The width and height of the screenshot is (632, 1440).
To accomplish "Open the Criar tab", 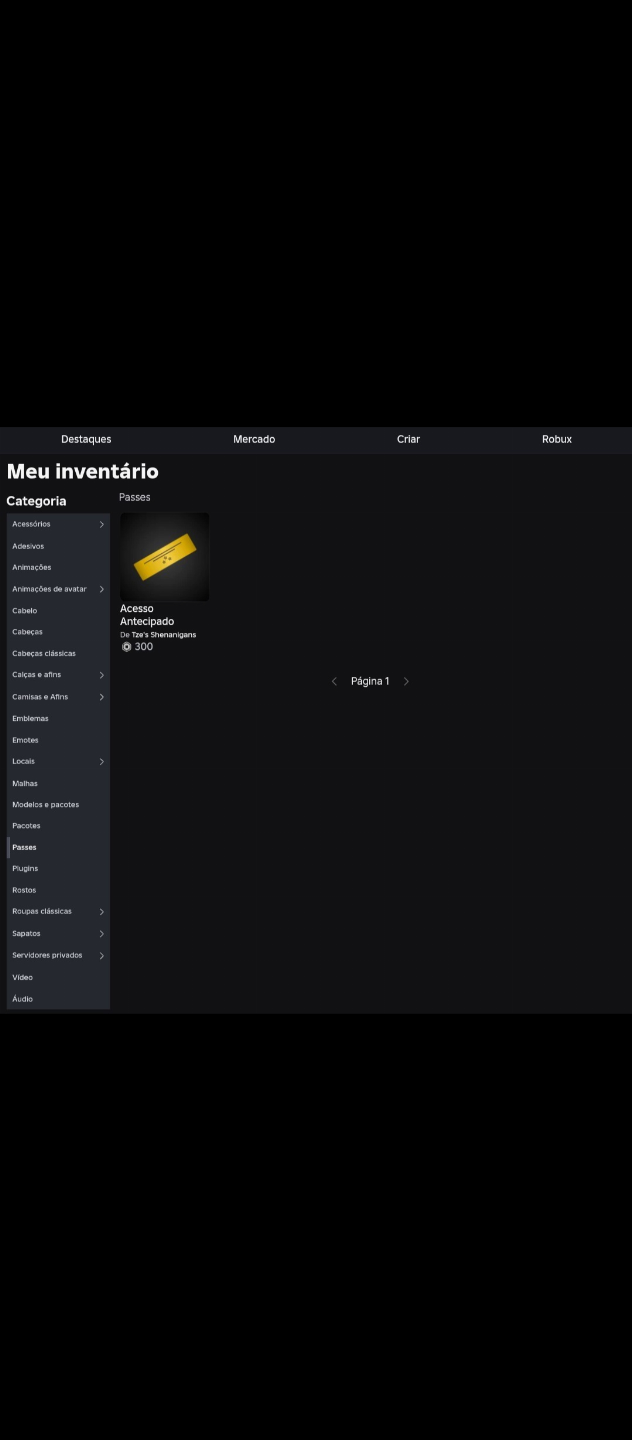I will point(408,439).
